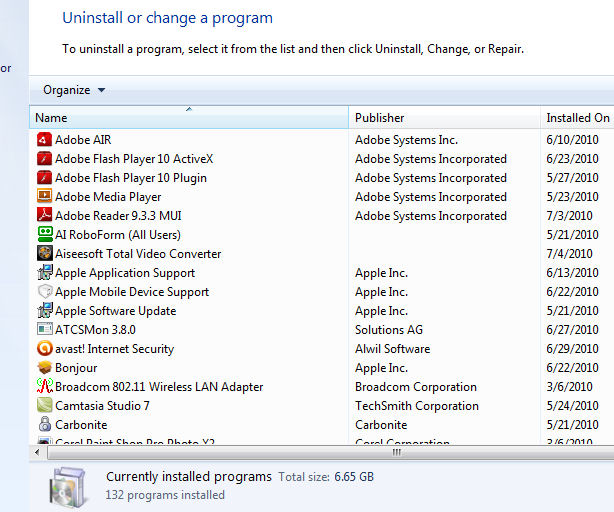Click publisher Broadcom Corporation
The image size is (614, 512).
[416, 387]
